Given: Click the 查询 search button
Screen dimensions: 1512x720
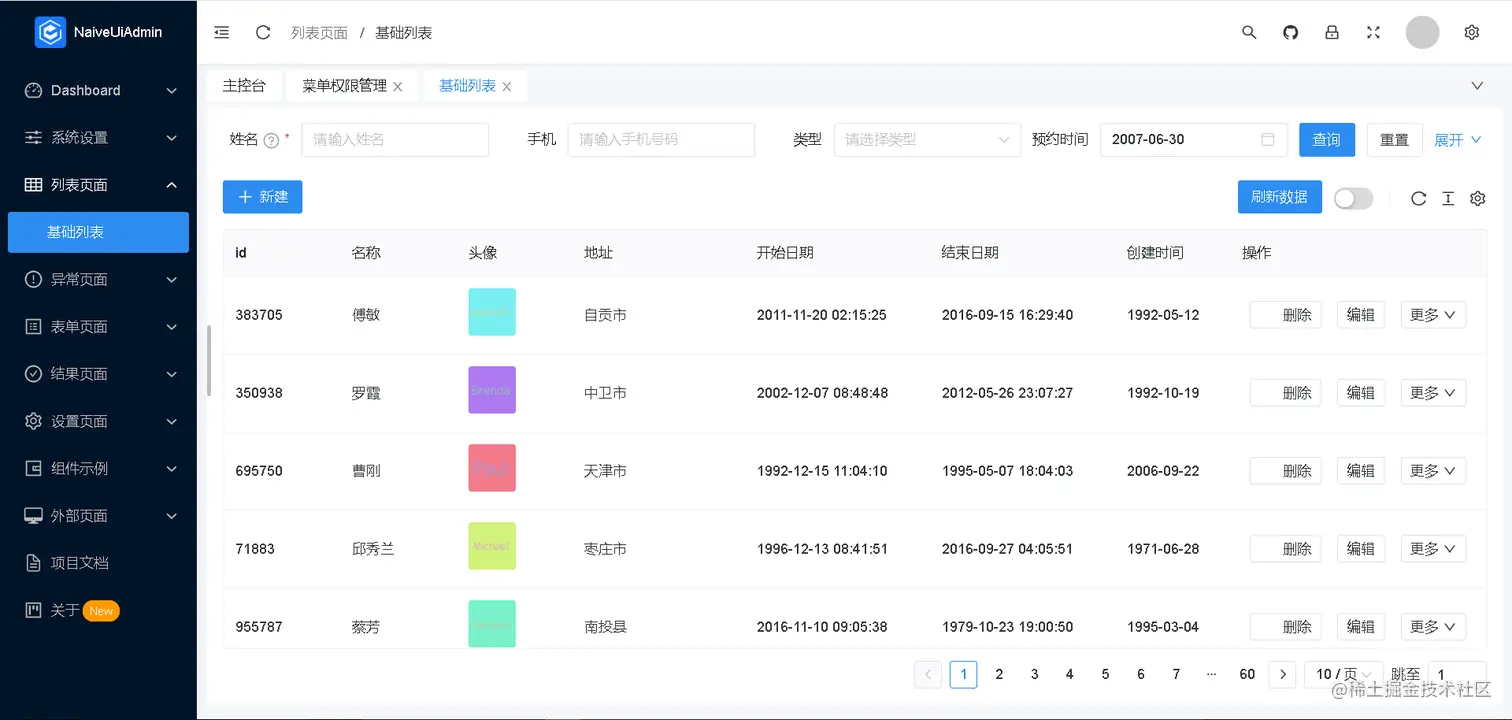Looking at the screenshot, I should tap(1326, 140).
